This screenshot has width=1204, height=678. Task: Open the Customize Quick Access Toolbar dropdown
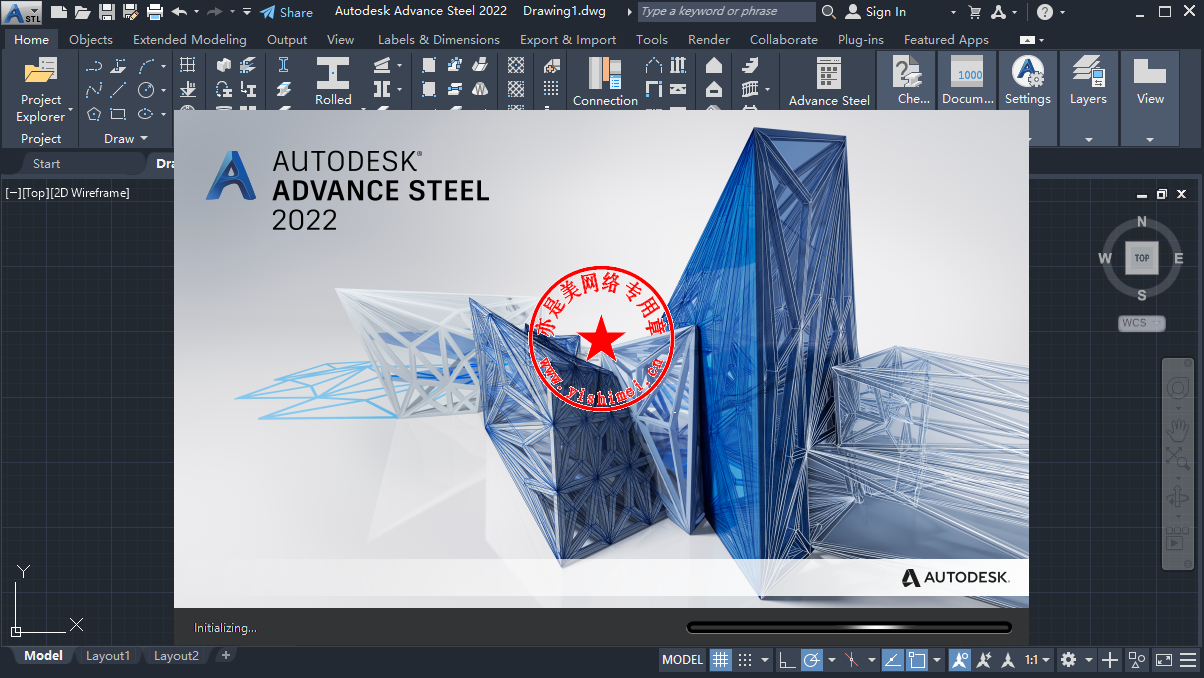(247, 12)
